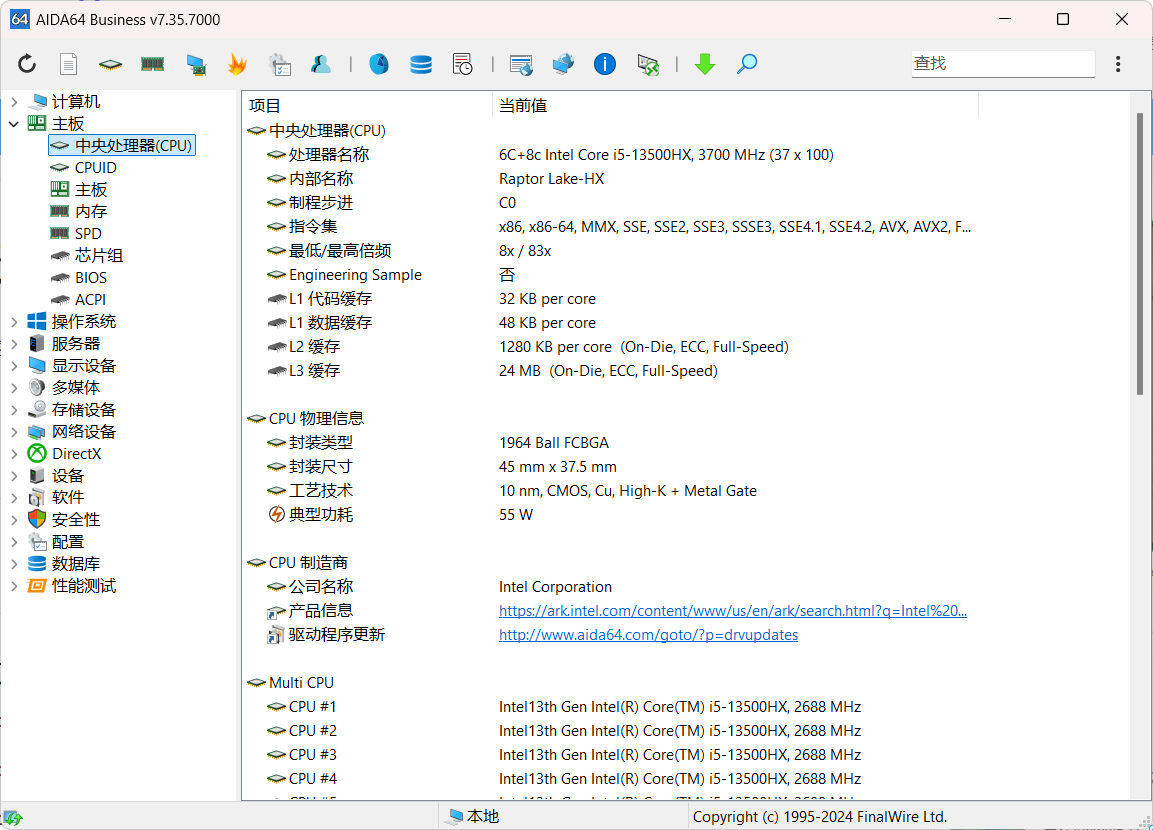The image size is (1153, 830).
Task: Click the database stack toolbar icon
Action: [421, 64]
